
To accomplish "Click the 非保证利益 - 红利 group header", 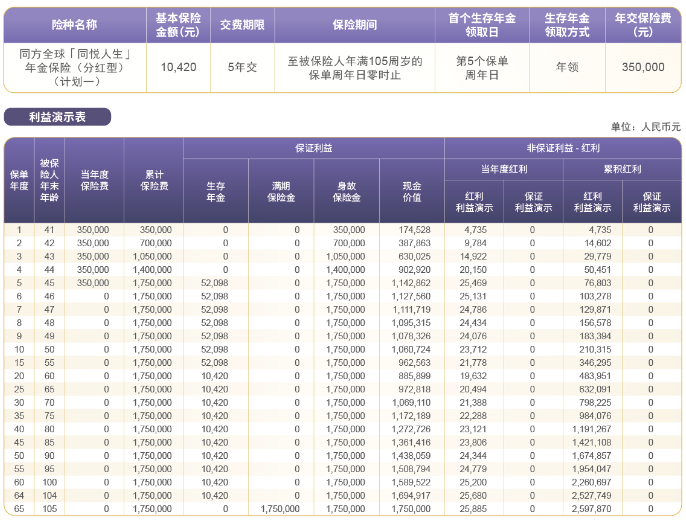I will click(x=561, y=148).
